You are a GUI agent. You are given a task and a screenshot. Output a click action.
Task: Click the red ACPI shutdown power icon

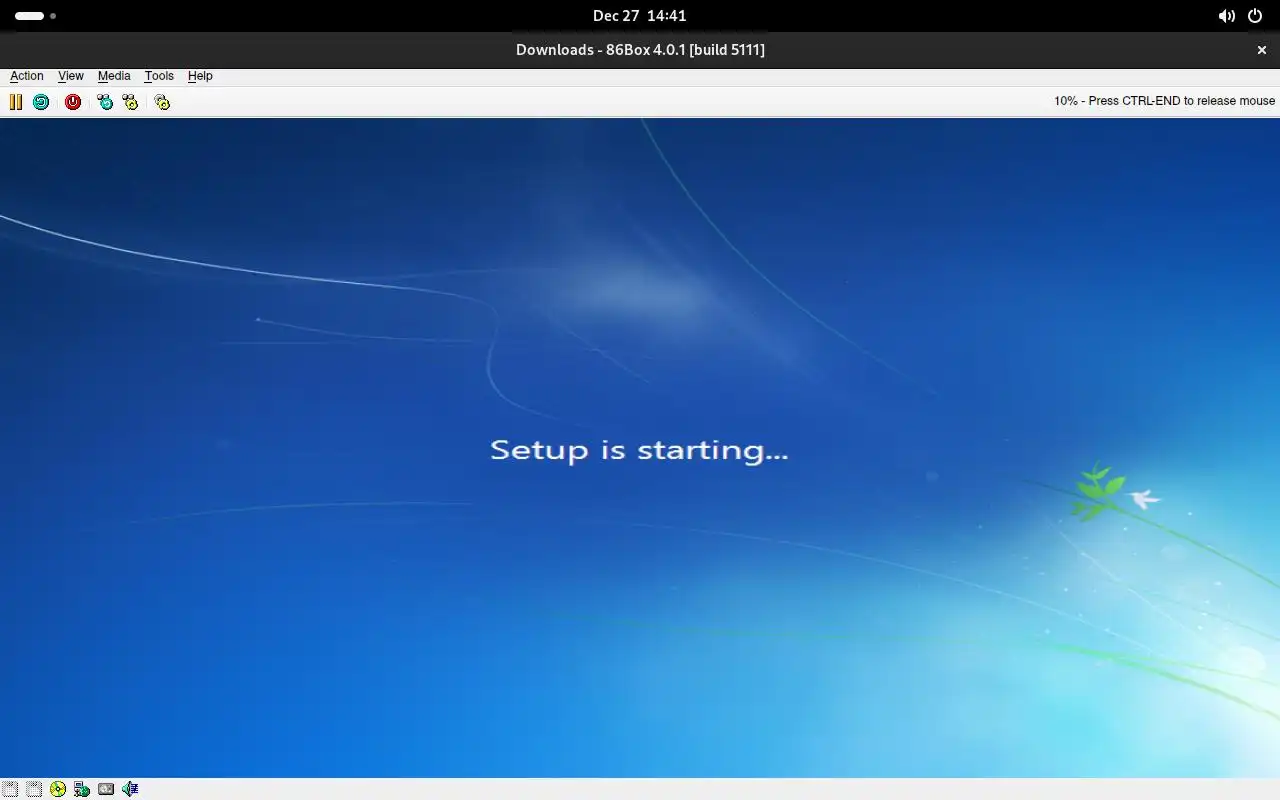[x=73, y=102]
